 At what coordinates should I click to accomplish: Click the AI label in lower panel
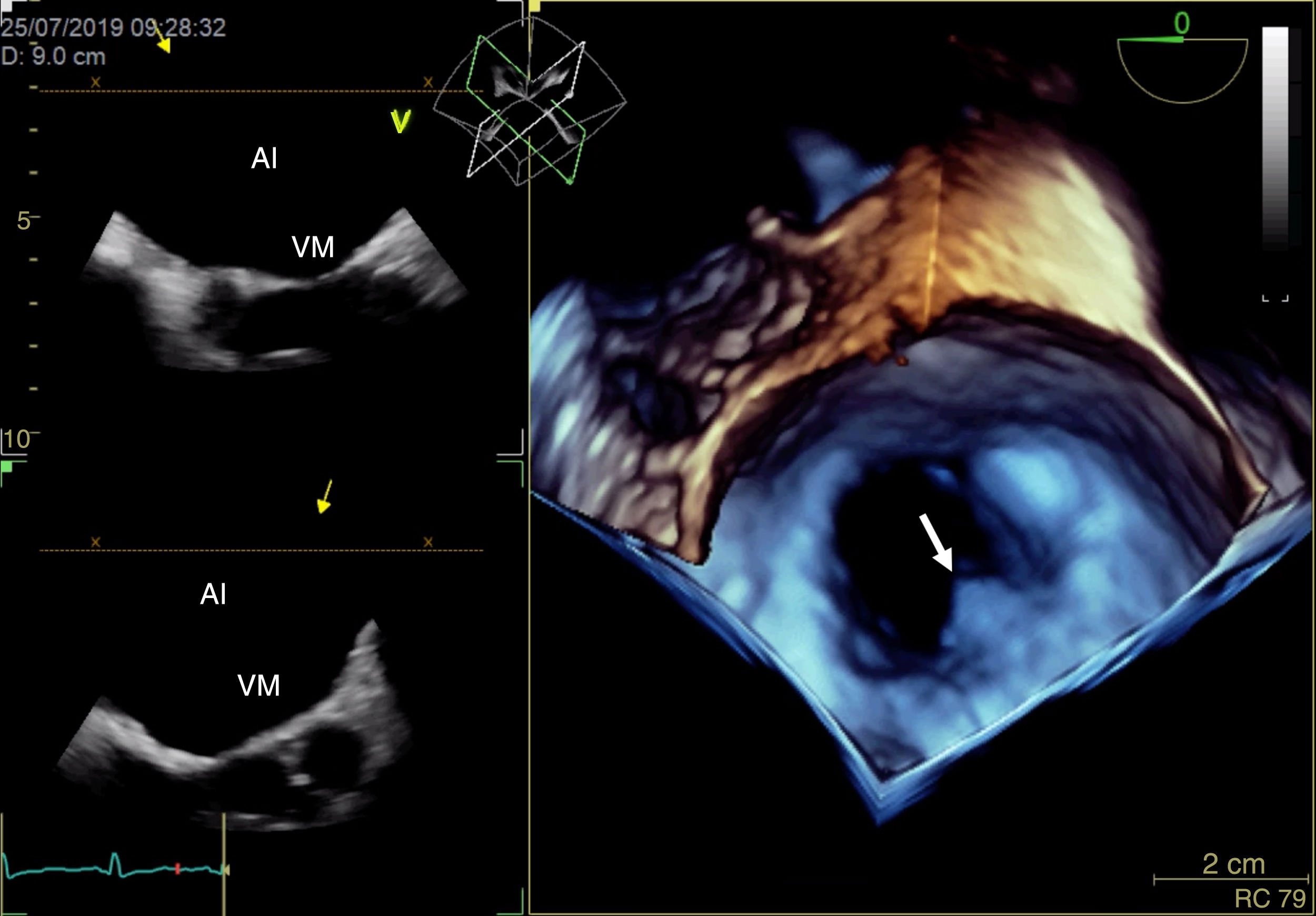[x=213, y=594]
